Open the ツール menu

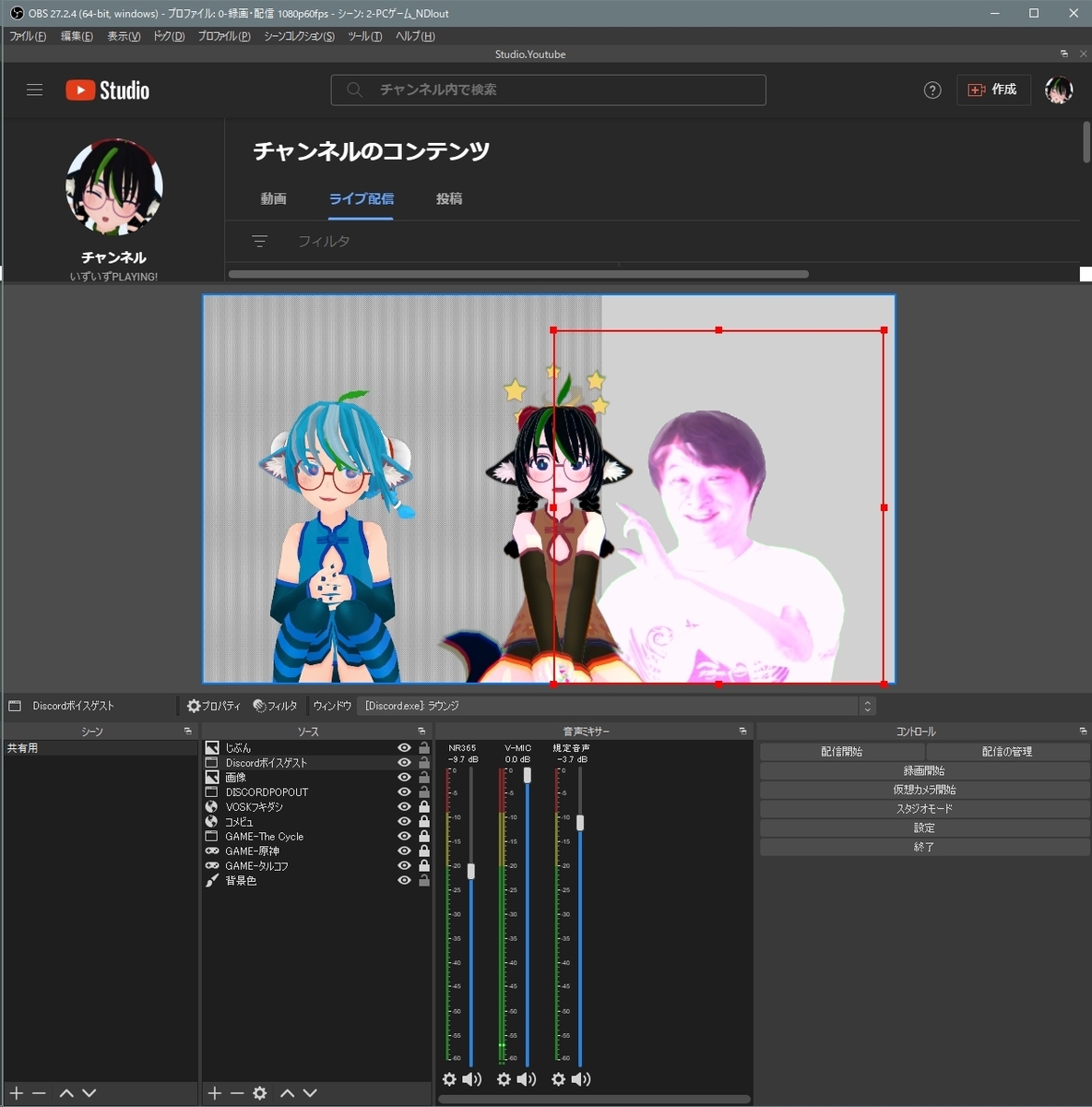[x=365, y=36]
